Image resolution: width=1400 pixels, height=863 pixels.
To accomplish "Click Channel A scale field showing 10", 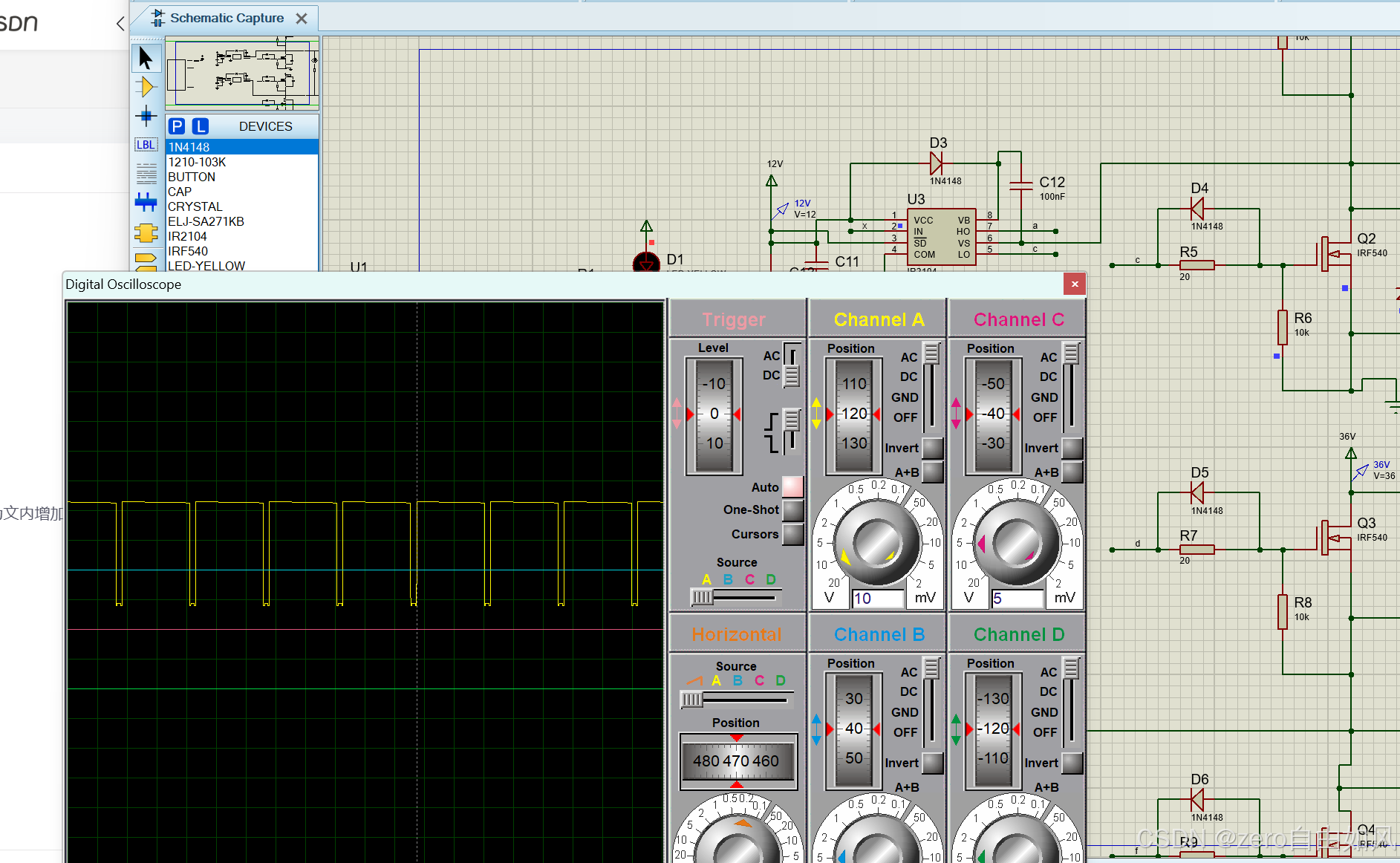I will [877, 598].
